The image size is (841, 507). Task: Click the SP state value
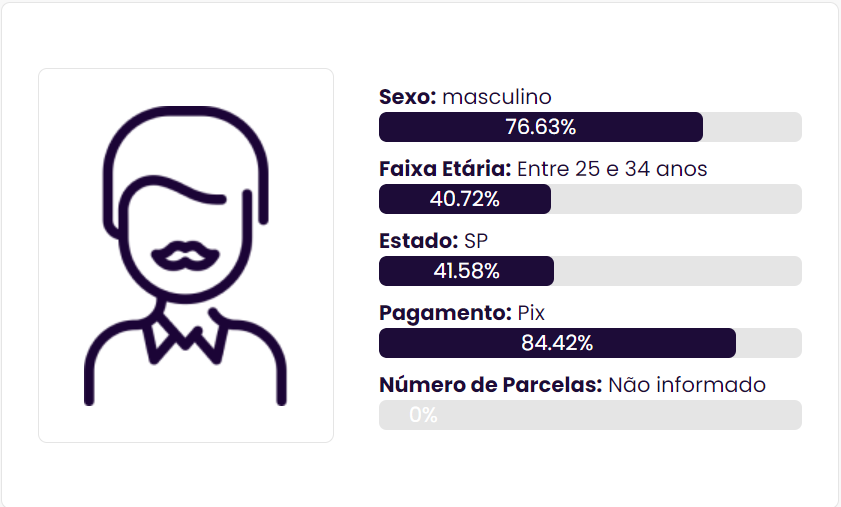(x=476, y=241)
